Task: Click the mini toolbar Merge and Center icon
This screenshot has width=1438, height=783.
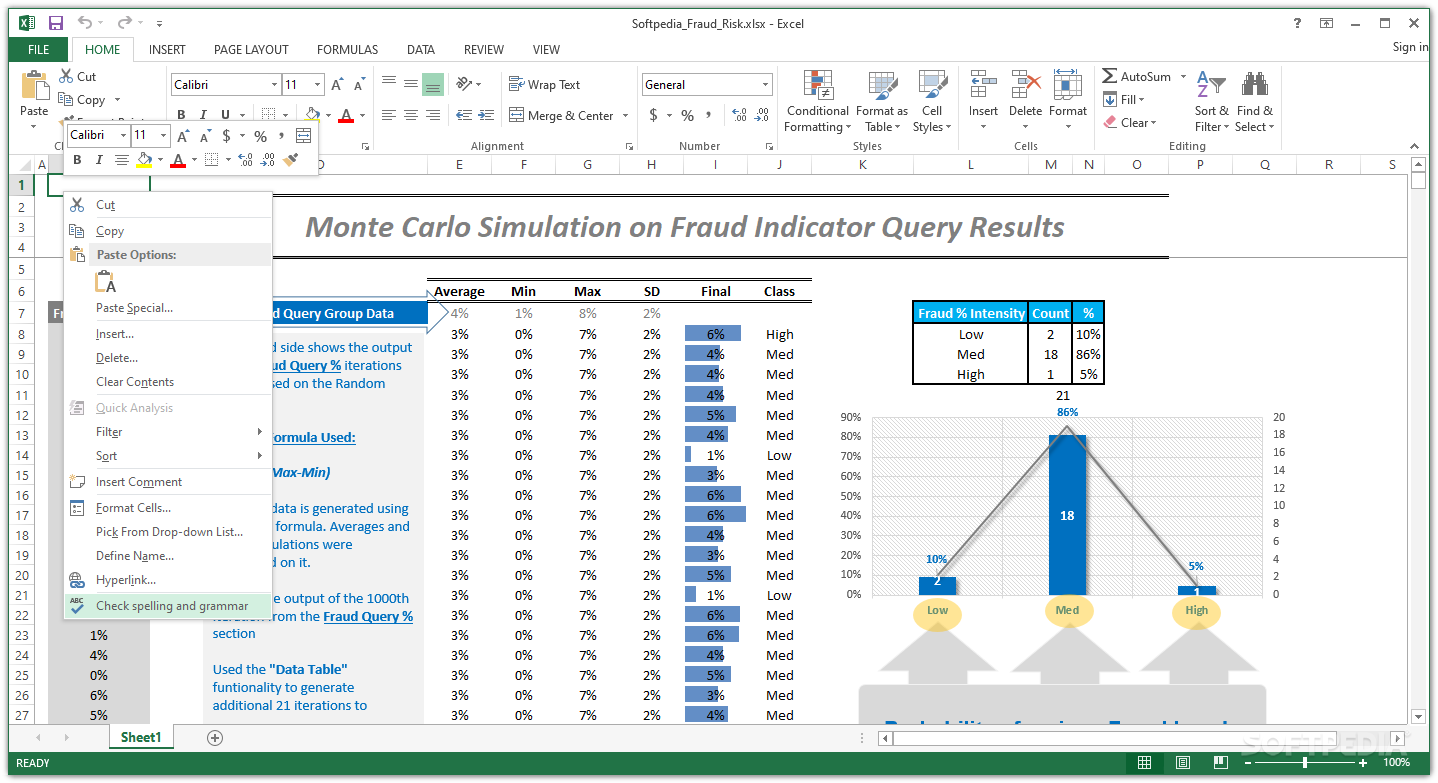Action: [304, 135]
